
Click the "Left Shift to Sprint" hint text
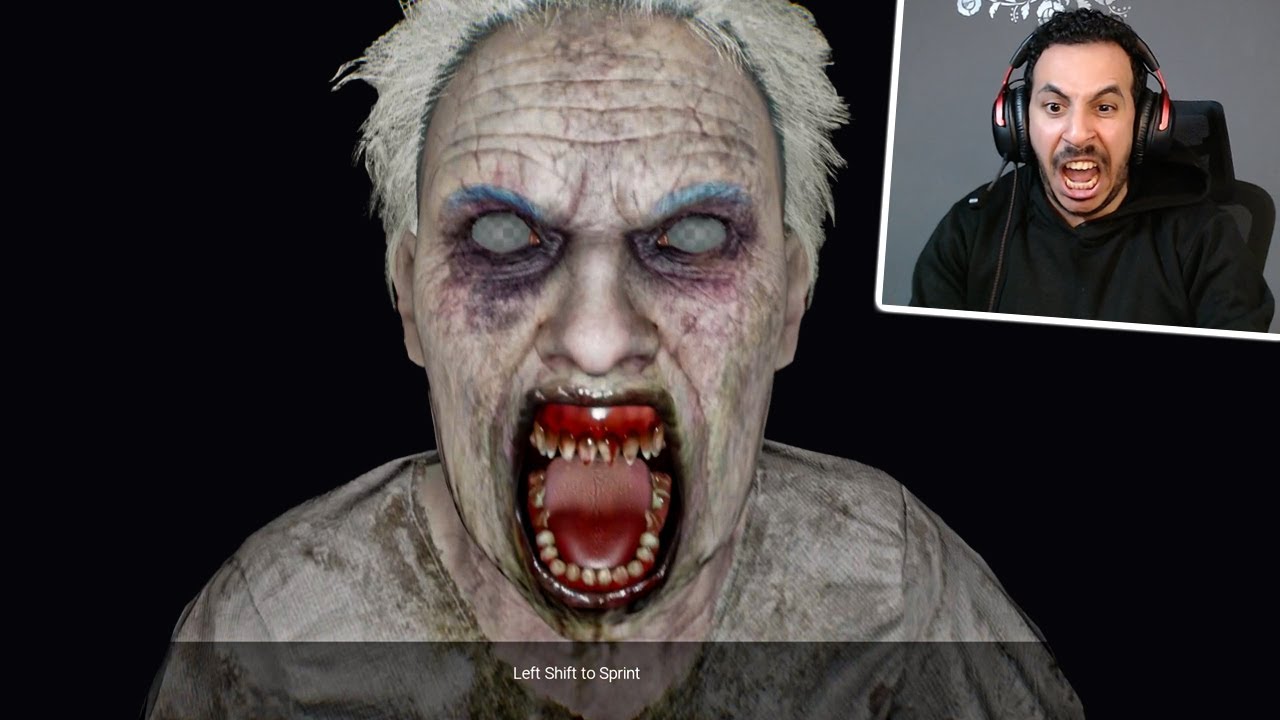click(576, 674)
